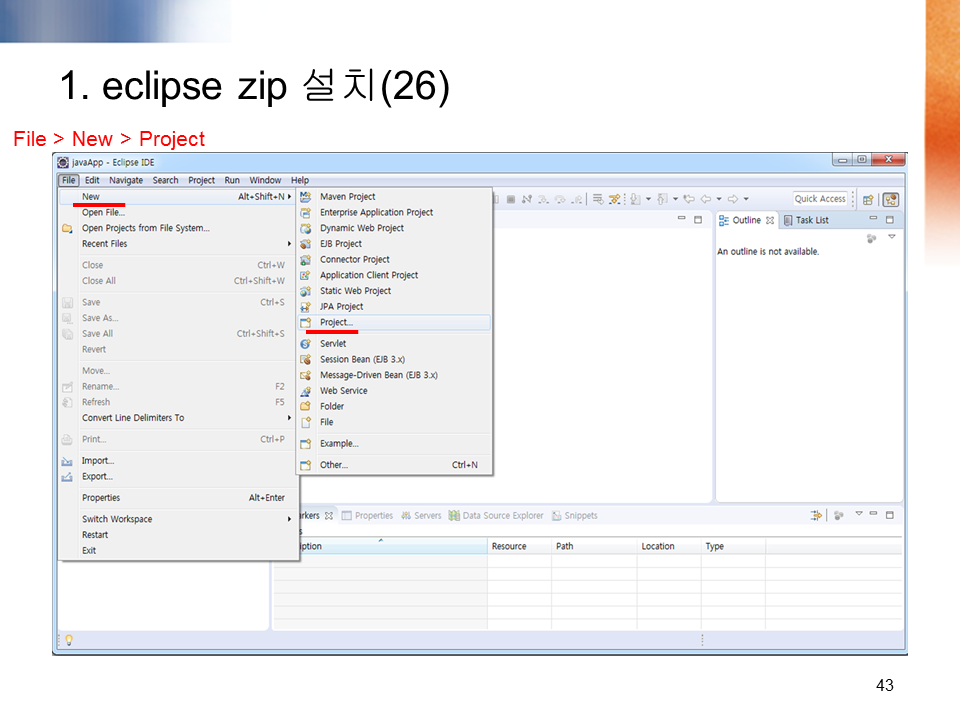Click the Import icon in File menu
The height and width of the screenshot is (720, 960).
coord(67,461)
